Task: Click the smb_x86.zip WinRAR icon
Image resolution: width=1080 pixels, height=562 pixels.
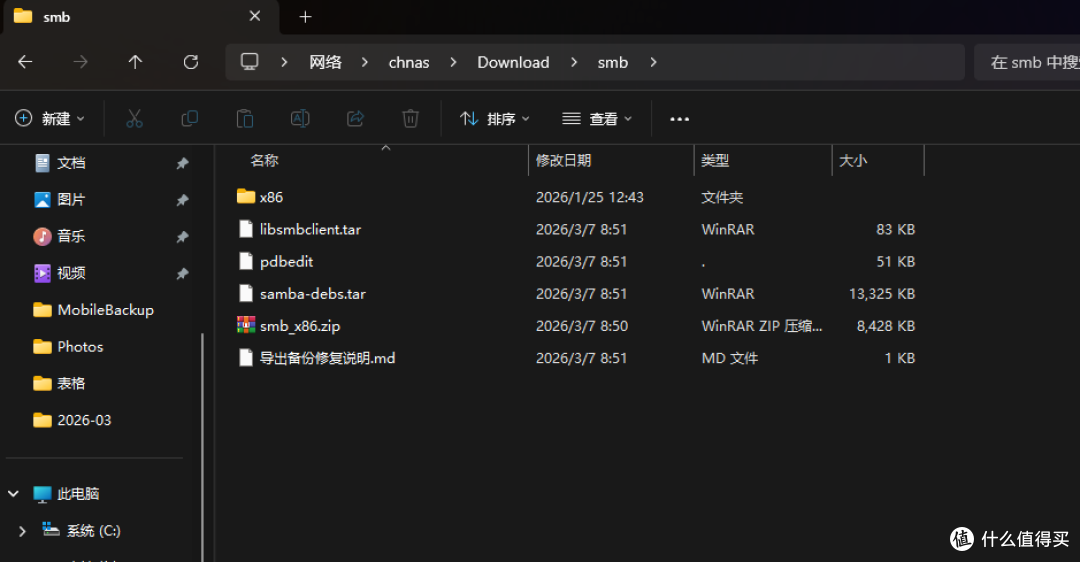Action: pyautogui.click(x=246, y=325)
